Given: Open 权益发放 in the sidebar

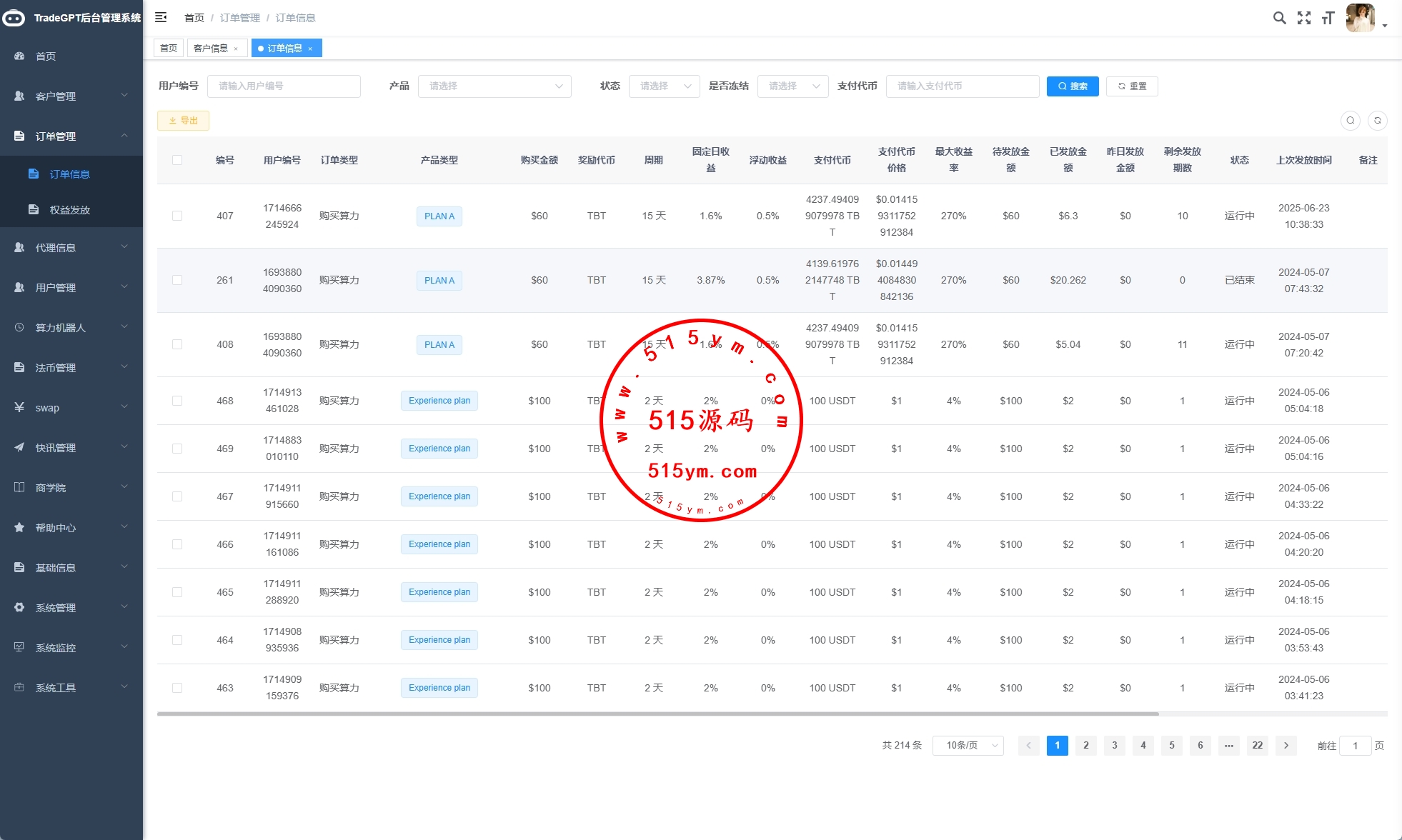Looking at the screenshot, I should tap(70, 210).
